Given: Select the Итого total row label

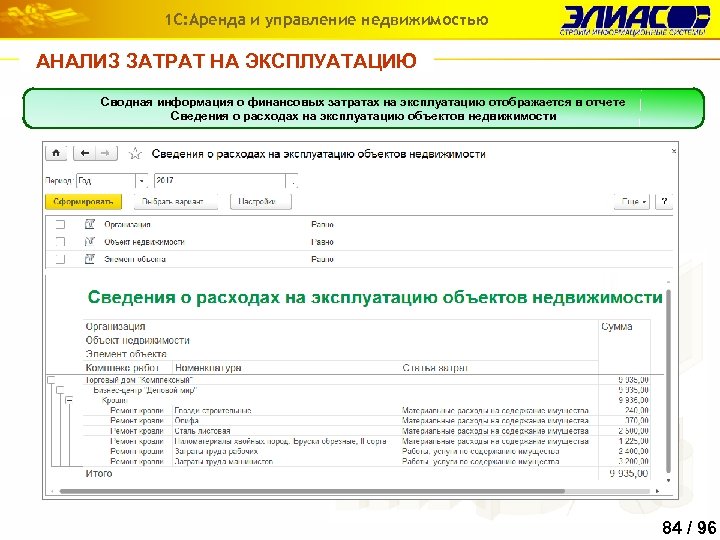Looking at the screenshot, I should pos(99,473).
